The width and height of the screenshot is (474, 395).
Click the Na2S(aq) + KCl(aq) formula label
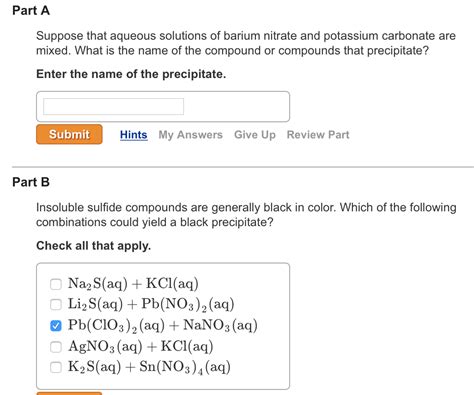133,284
